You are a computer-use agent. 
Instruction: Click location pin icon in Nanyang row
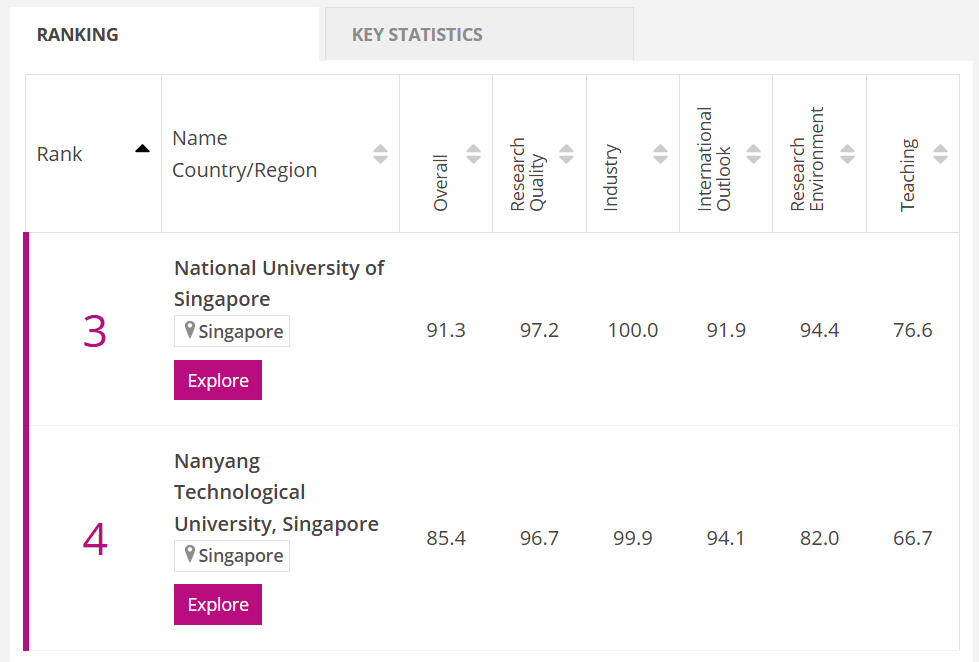190,554
